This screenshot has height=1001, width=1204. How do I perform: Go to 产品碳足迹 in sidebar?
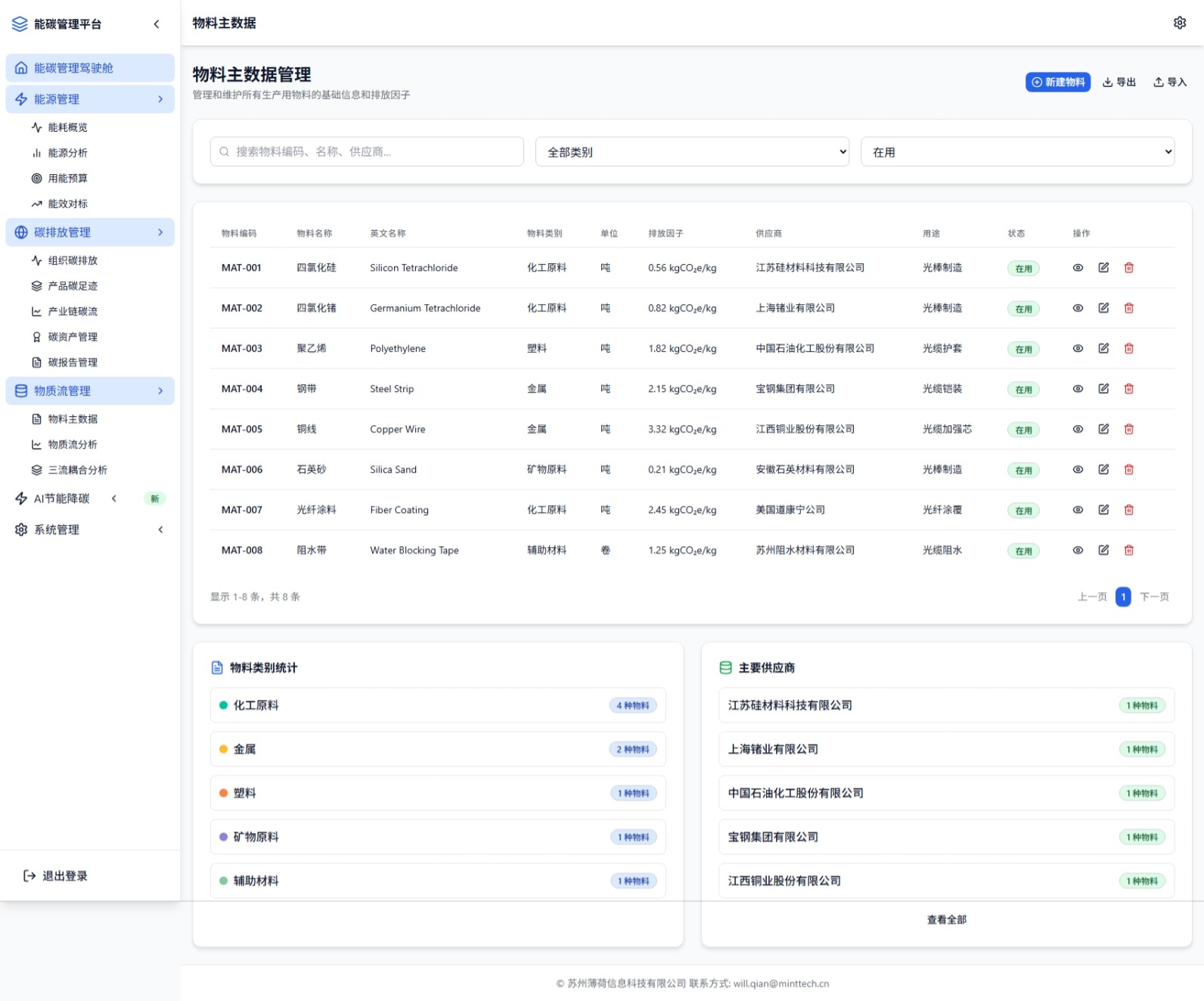pos(73,286)
